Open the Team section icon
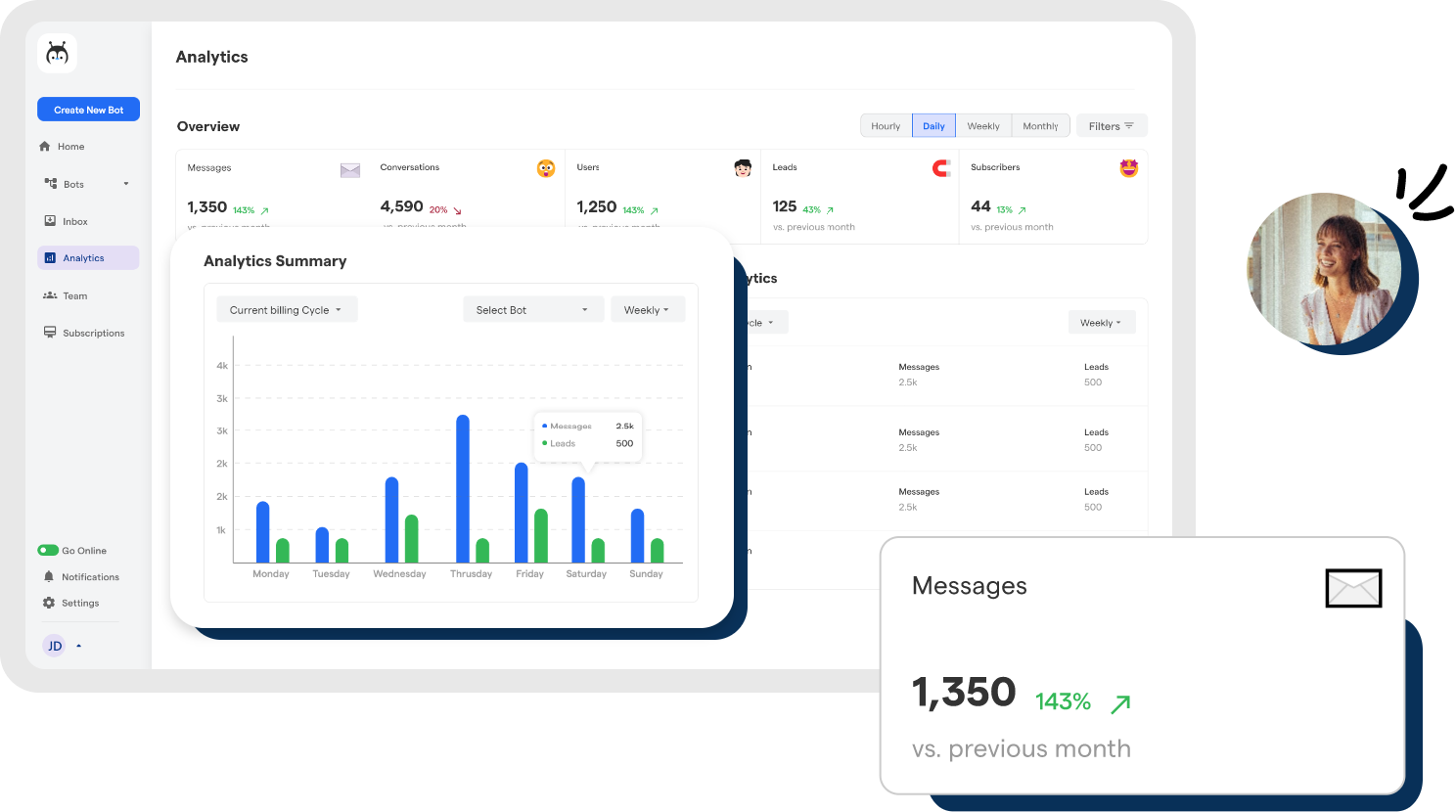This screenshot has width=1456, height=812. pos(50,295)
